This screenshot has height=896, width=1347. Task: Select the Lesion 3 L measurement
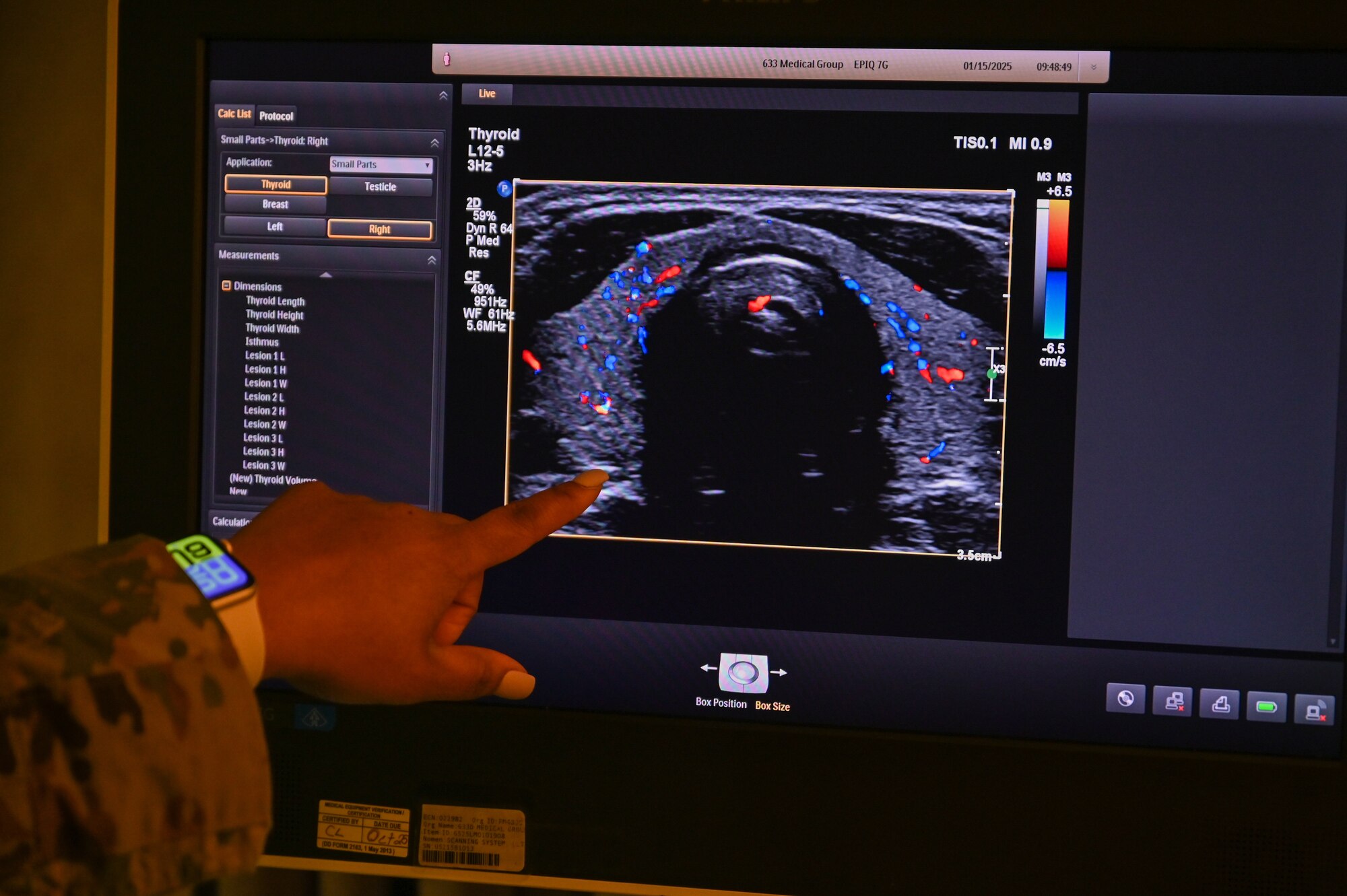tap(263, 438)
